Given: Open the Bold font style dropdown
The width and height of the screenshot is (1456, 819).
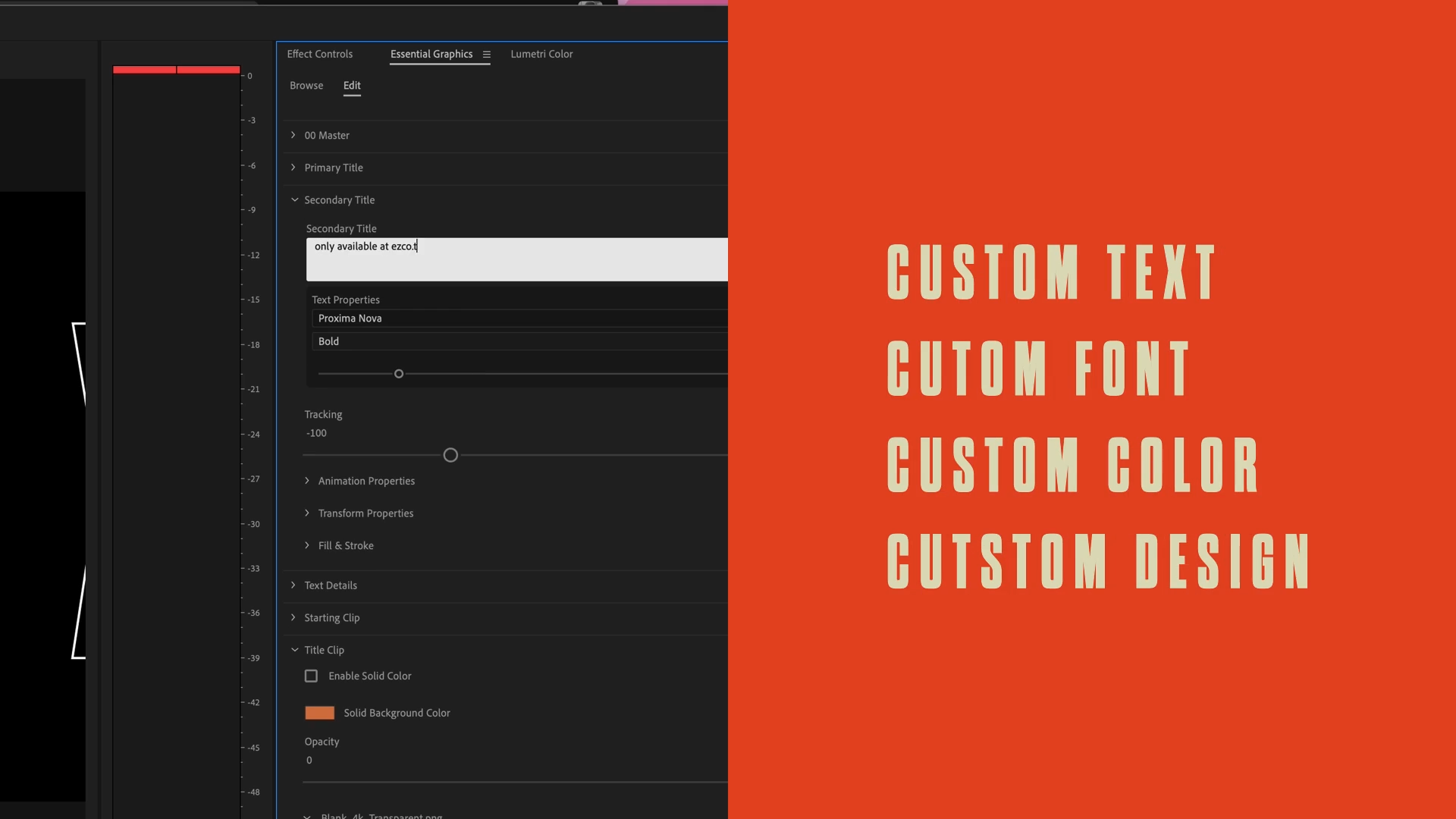Looking at the screenshot, I should click(519, 341).
